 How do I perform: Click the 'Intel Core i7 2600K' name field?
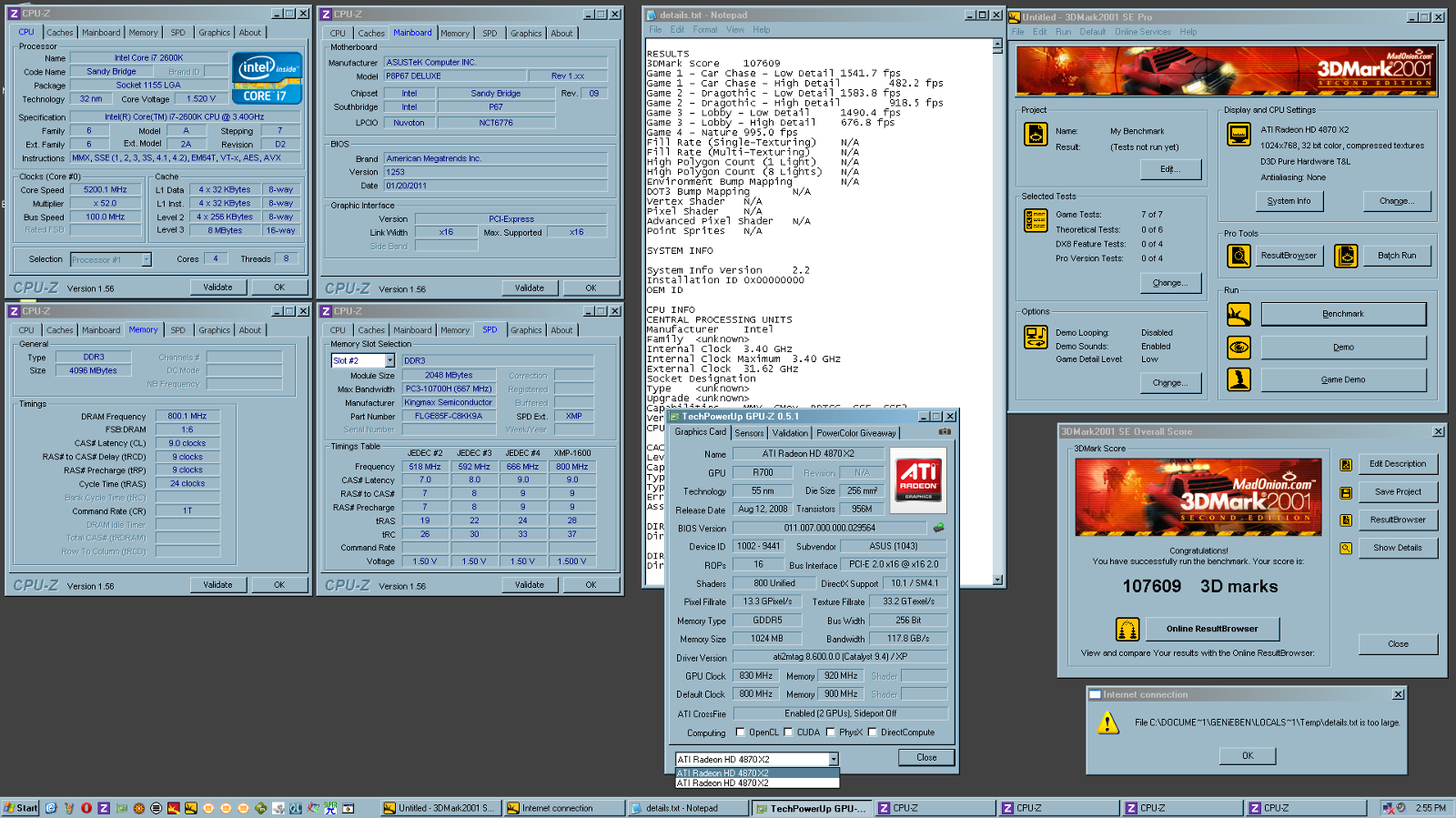click(x=148, y=57)
